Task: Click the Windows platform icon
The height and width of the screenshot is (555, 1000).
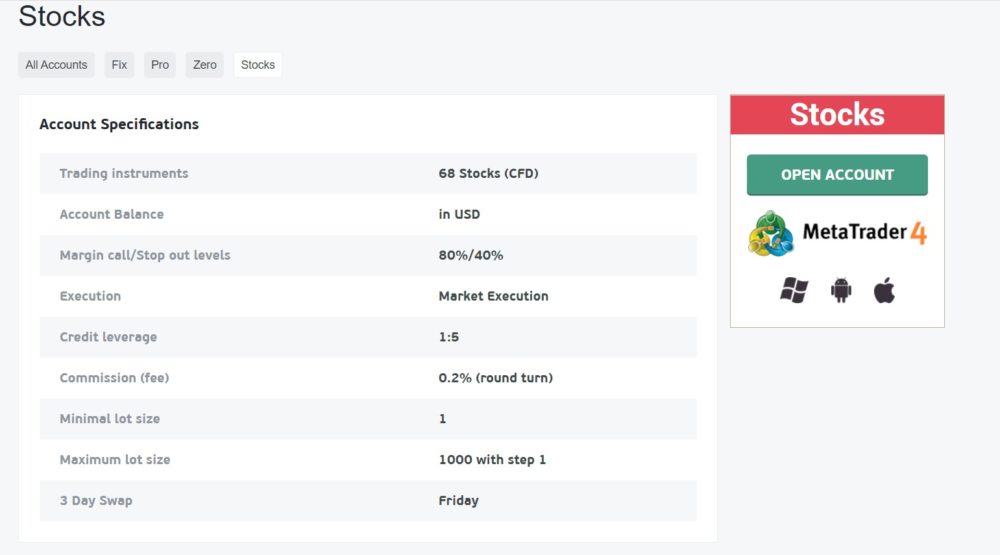Action: [x=794, y=290]
